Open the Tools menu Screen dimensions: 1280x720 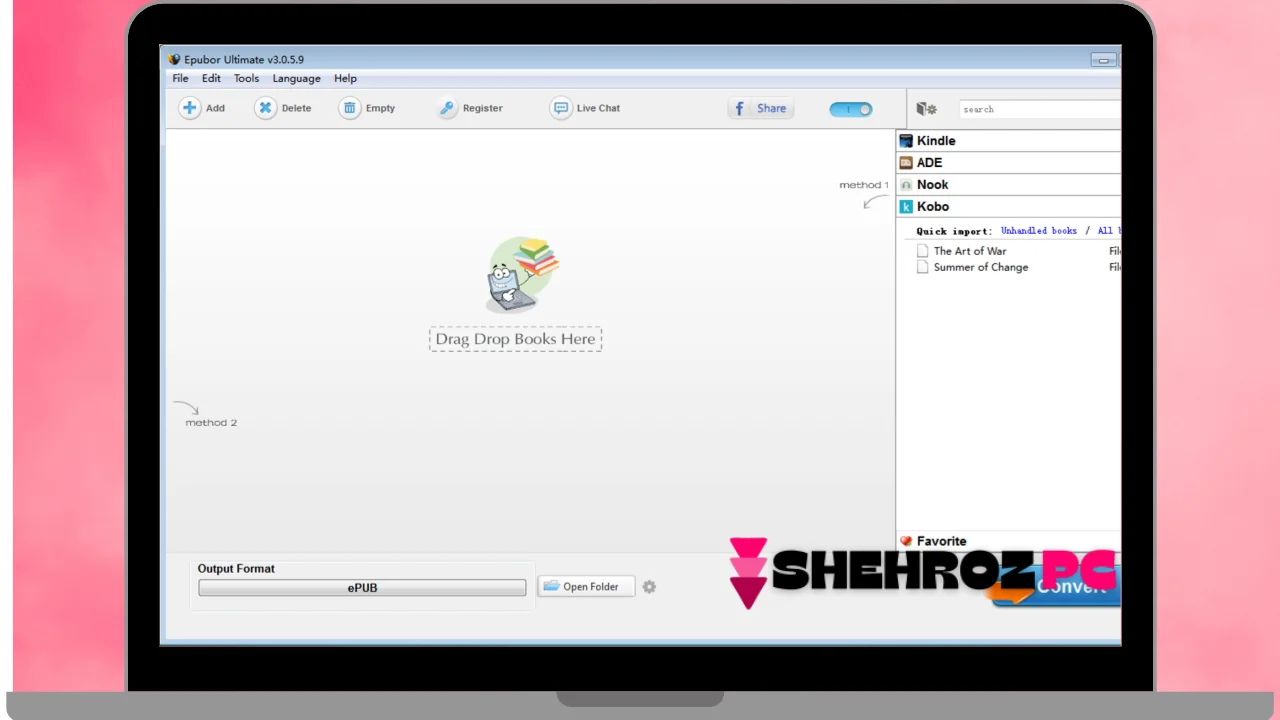point(246,78)
